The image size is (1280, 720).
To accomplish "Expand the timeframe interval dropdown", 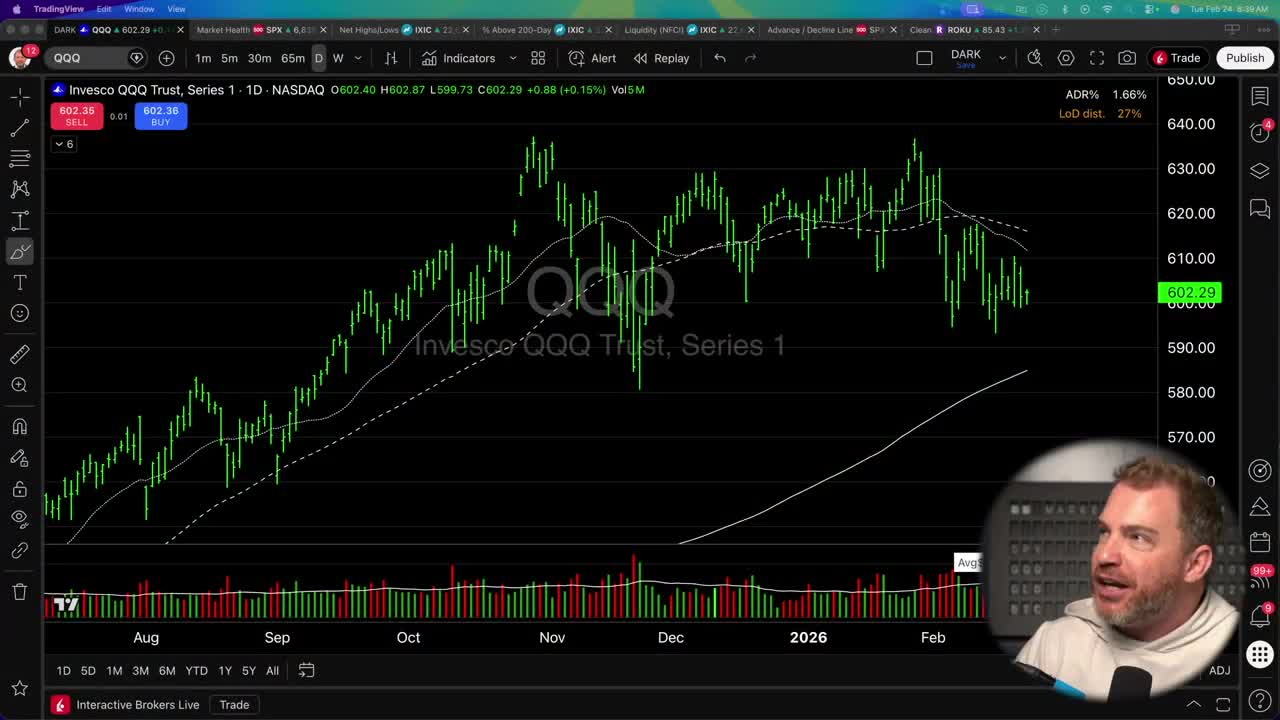I will pos(358,58).
